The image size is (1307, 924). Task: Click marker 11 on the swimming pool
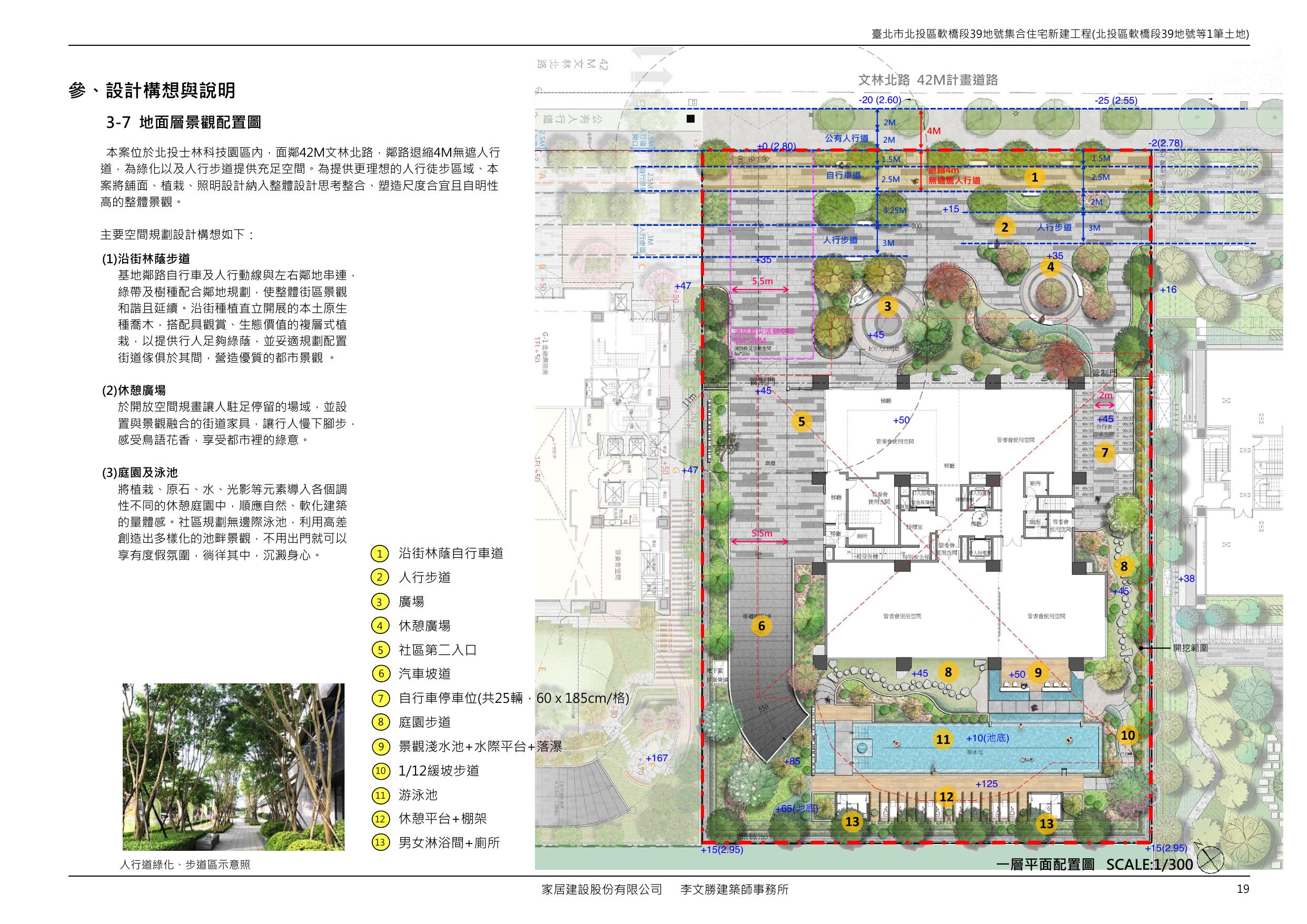pos(943,739)
